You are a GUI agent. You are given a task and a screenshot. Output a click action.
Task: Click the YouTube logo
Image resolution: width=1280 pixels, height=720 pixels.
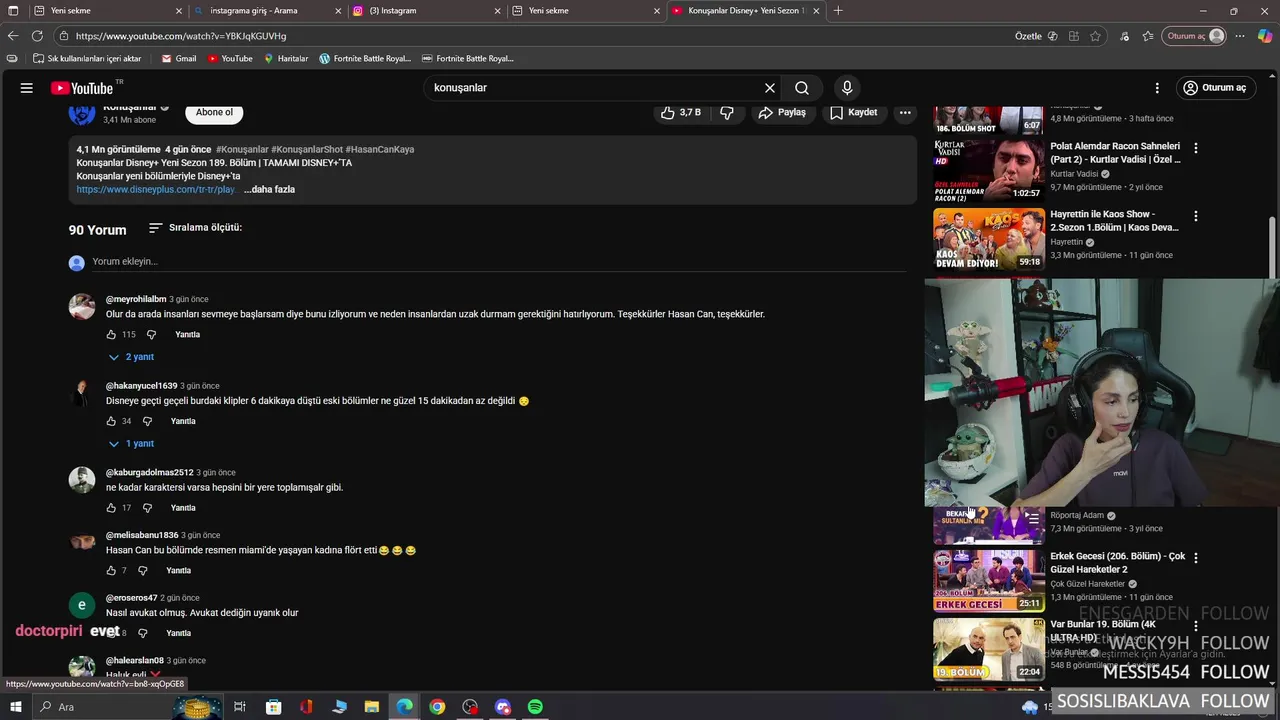(82, 88)
